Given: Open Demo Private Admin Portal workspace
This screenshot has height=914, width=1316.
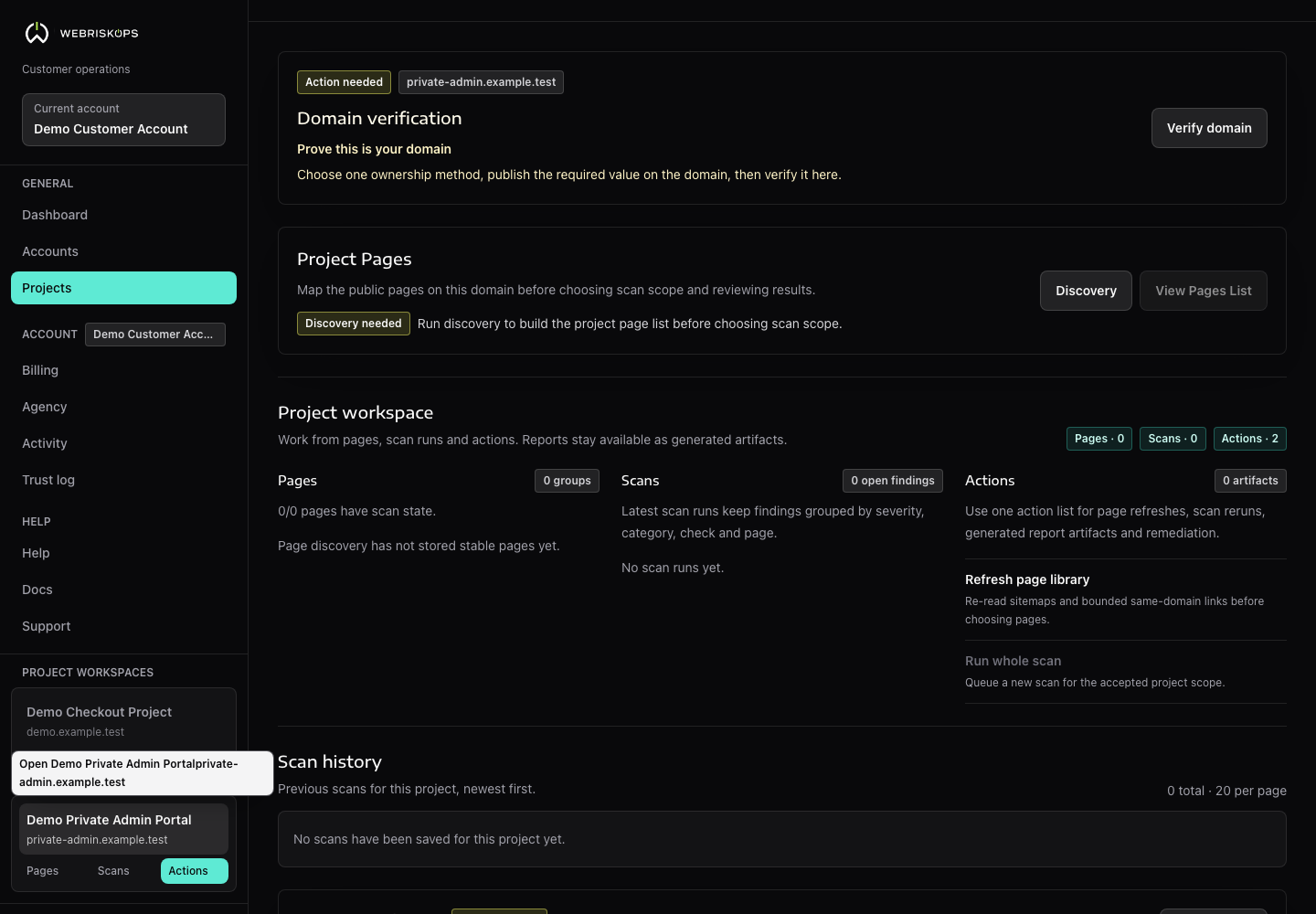Looking at the screenshot, I should coord(123,829).
